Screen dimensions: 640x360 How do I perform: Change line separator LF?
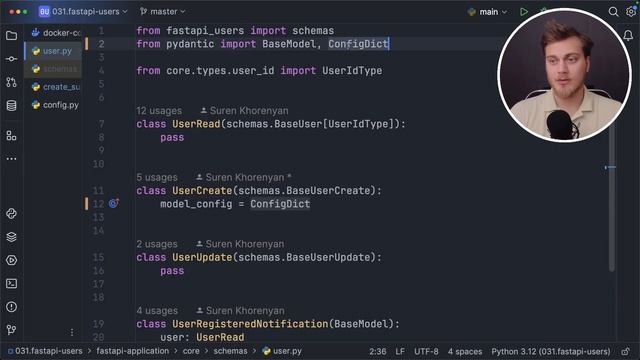click(x=400, y=351)
